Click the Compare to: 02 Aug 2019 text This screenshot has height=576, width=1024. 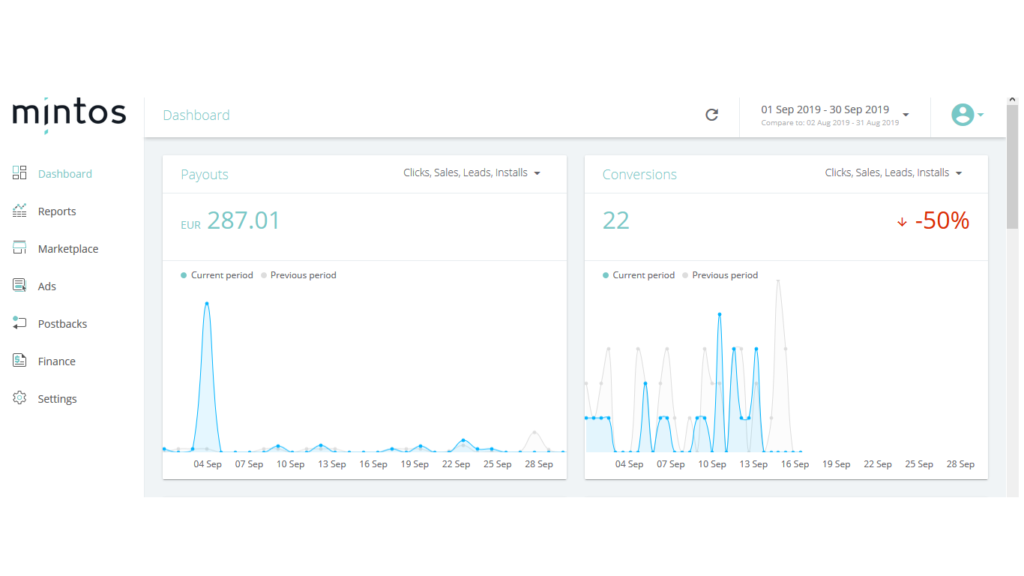[830, 123]
